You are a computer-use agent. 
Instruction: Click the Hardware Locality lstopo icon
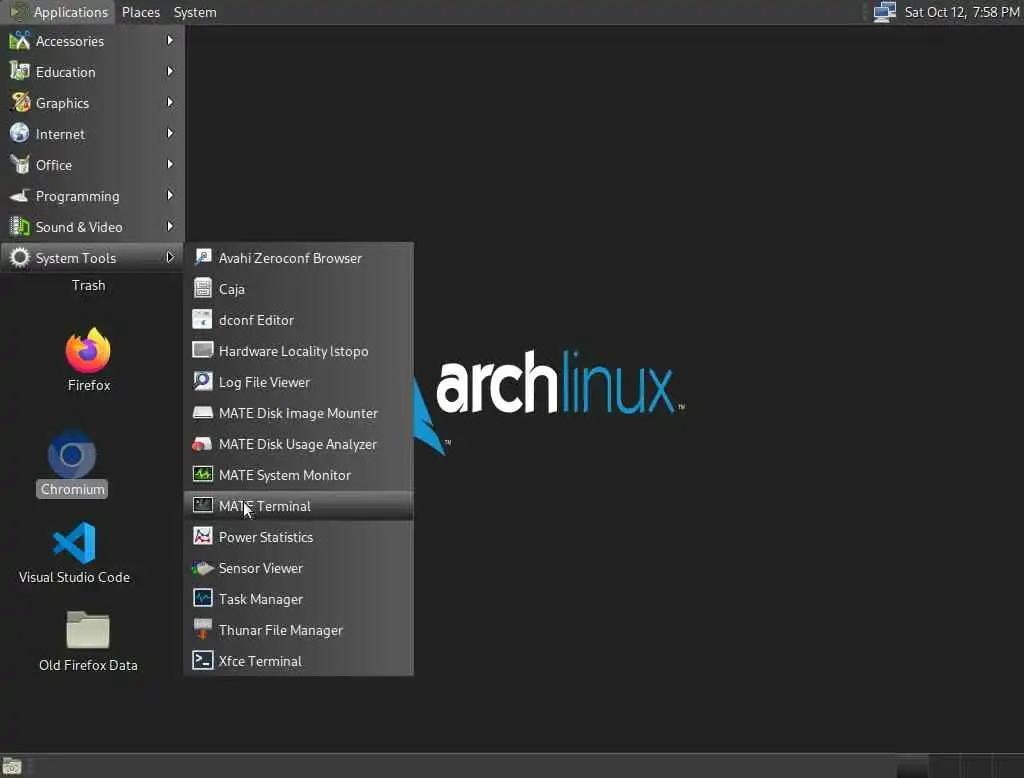click(202, 350)
